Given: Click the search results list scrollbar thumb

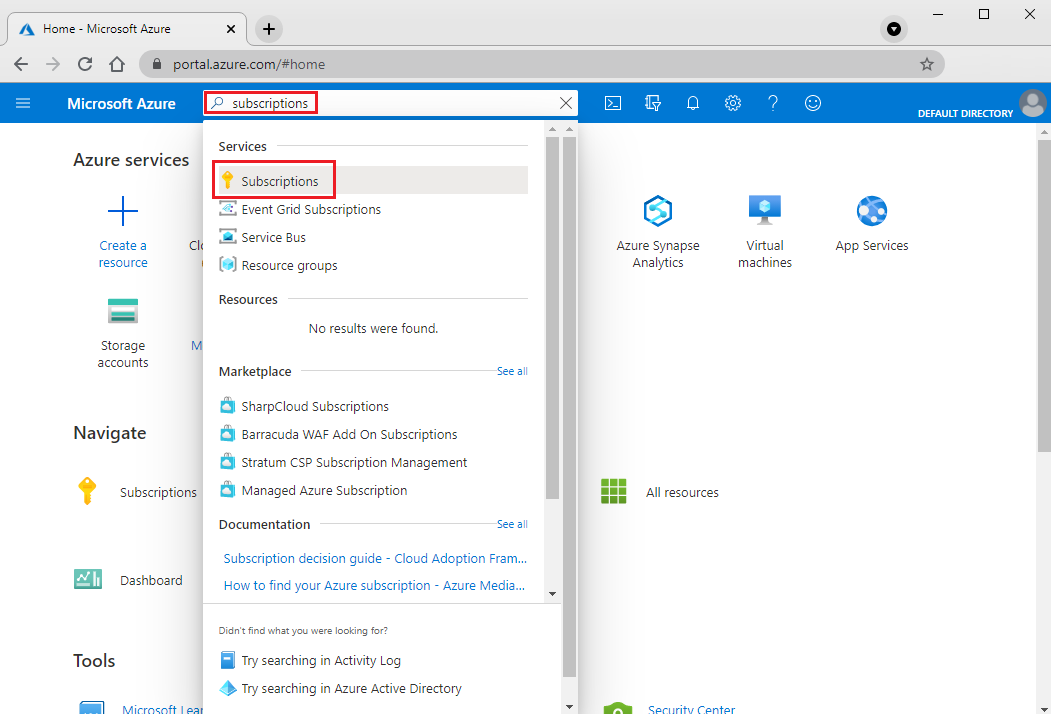Looking at the screenshot, I should [552, 318].
